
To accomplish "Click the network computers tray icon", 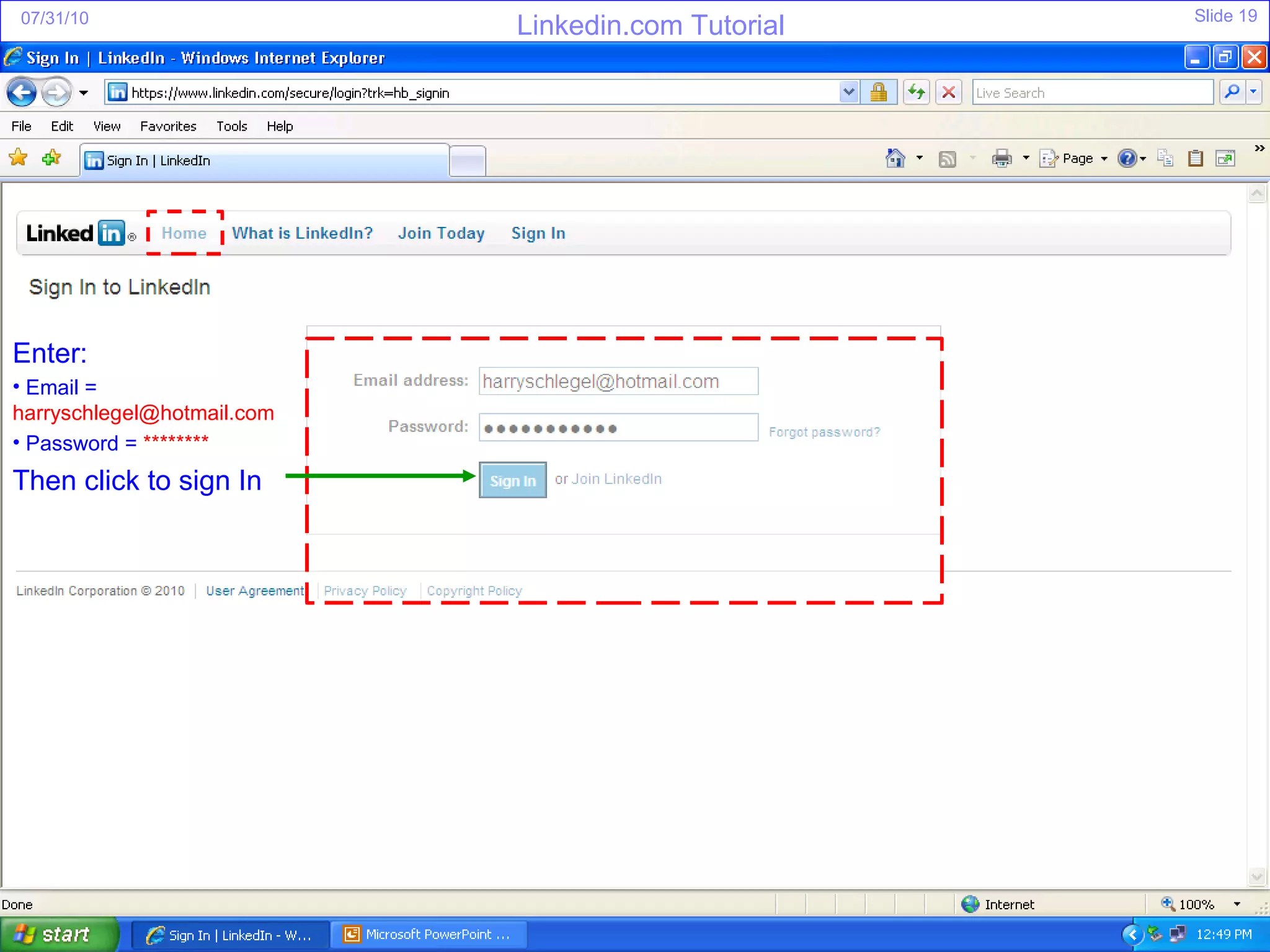I will pos(1177,934).
